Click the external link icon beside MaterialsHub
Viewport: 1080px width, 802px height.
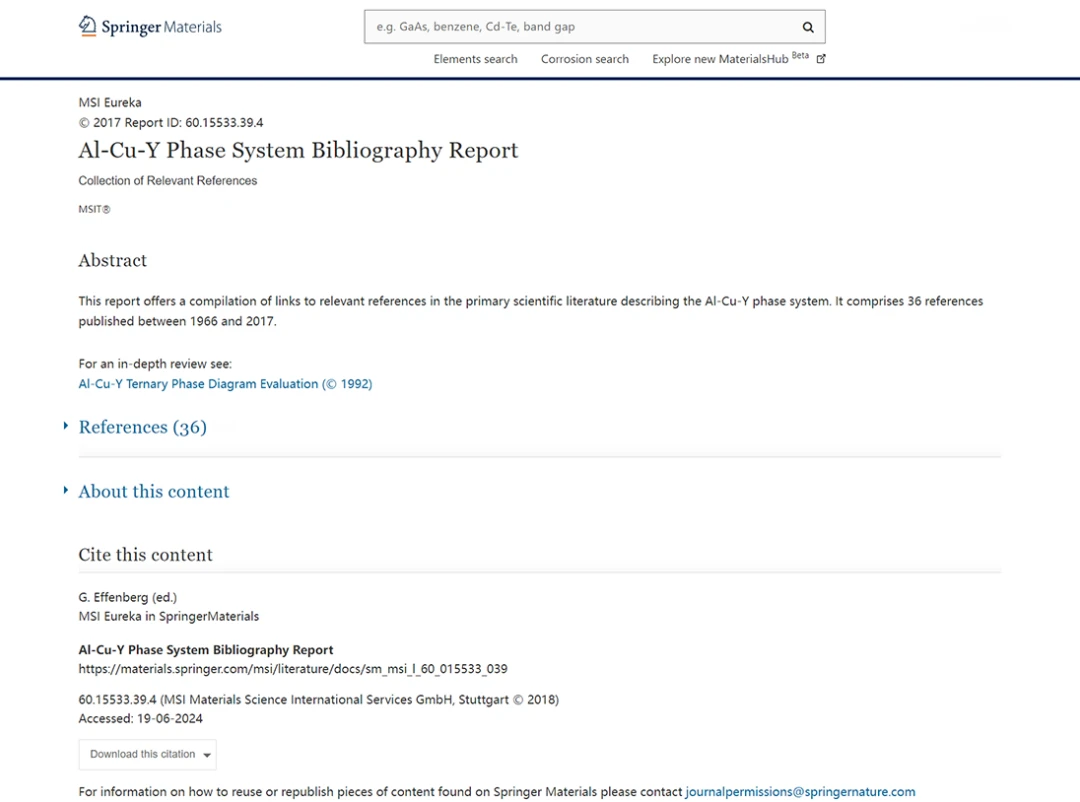tap(821, 59)
